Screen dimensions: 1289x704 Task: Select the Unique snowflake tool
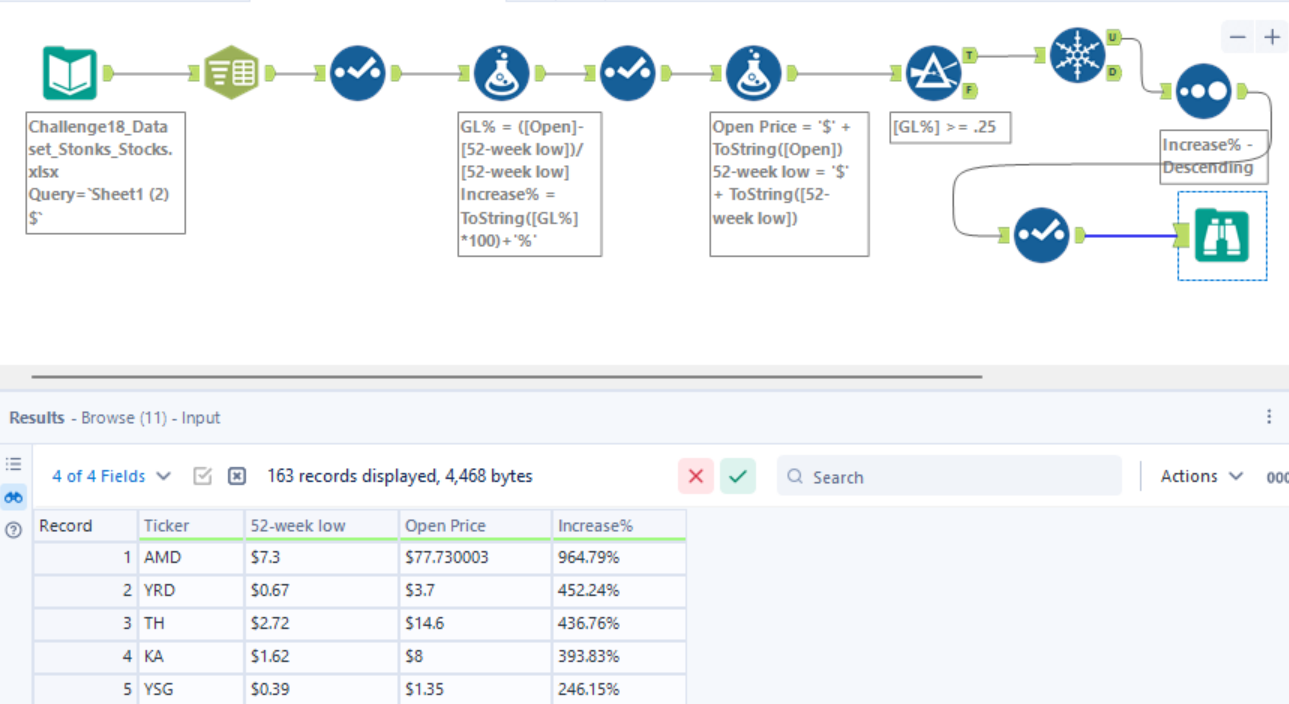click(x=1077, y=55)
